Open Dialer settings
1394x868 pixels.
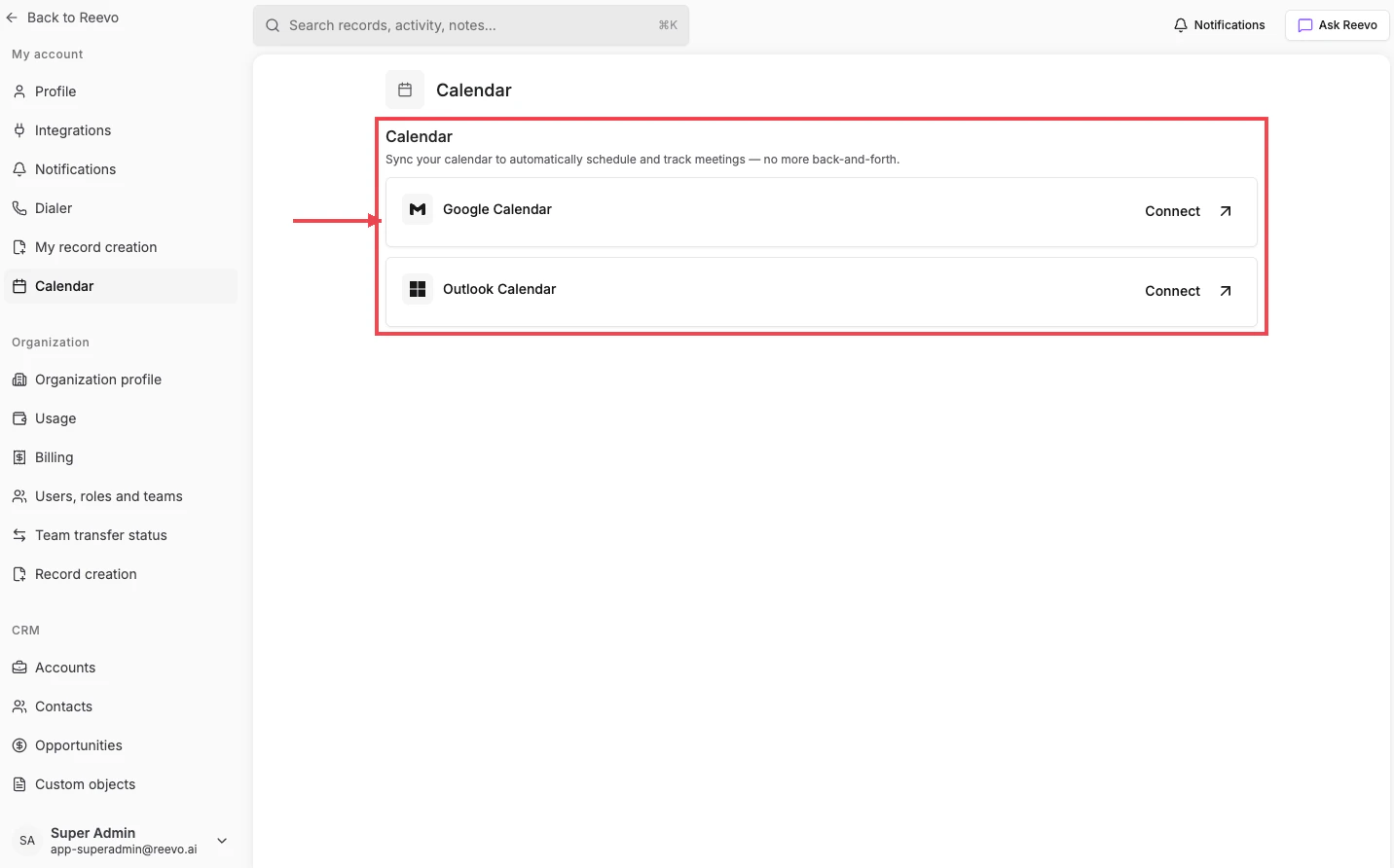coord(121,208)
